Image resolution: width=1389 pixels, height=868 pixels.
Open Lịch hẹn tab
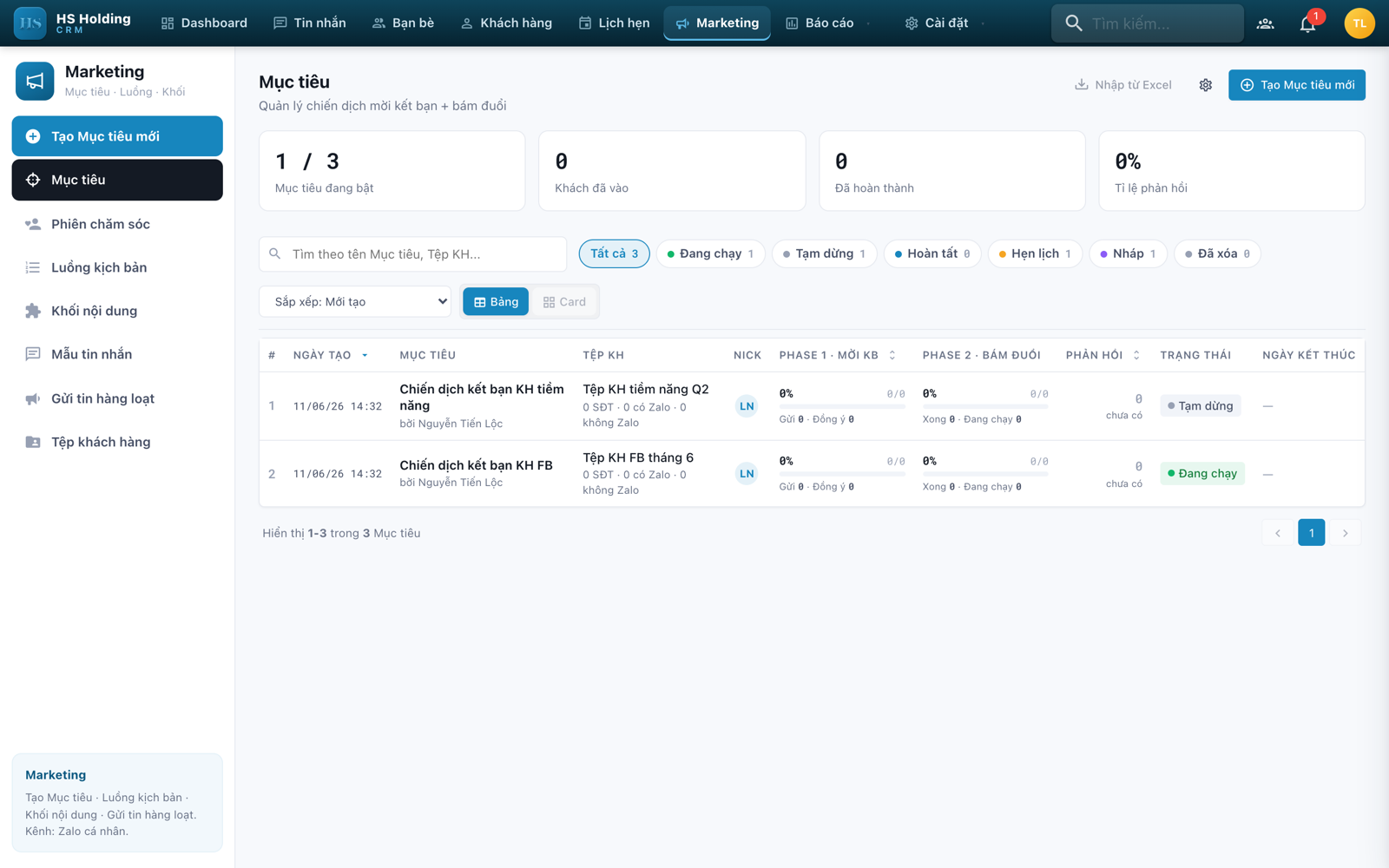click(x=614, y=23)
